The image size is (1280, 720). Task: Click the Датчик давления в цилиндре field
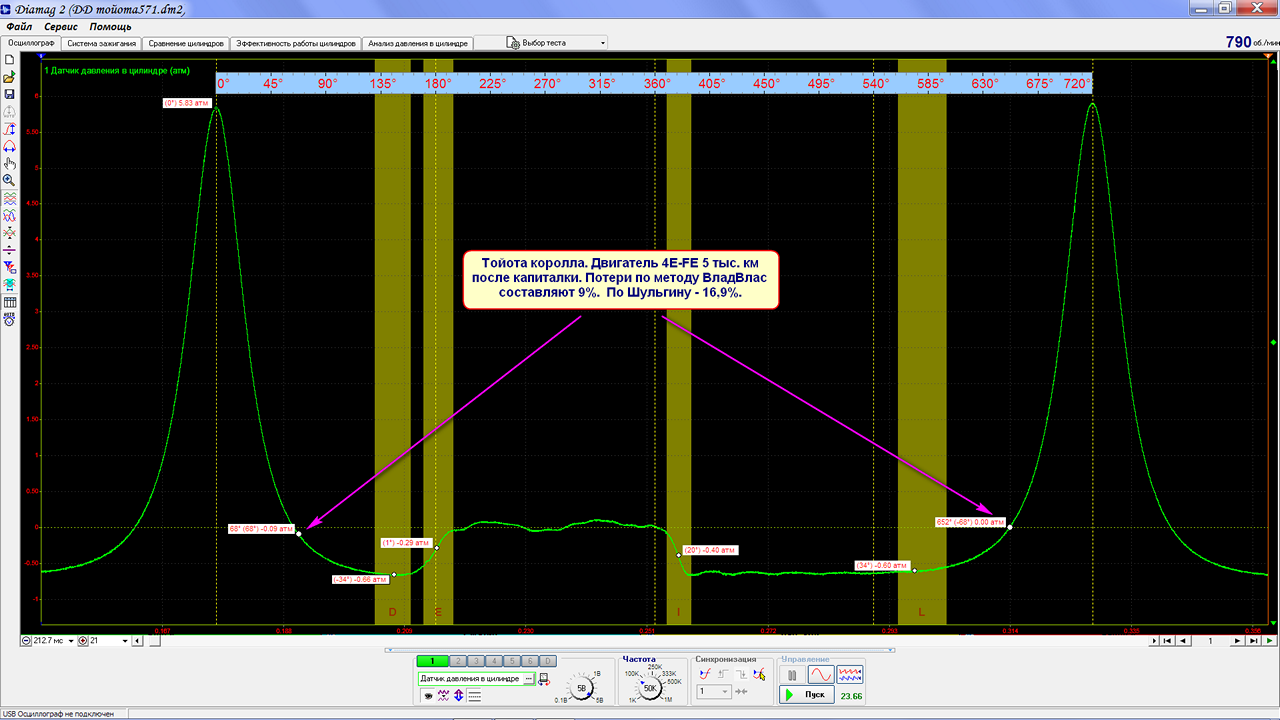pos(470,678)
